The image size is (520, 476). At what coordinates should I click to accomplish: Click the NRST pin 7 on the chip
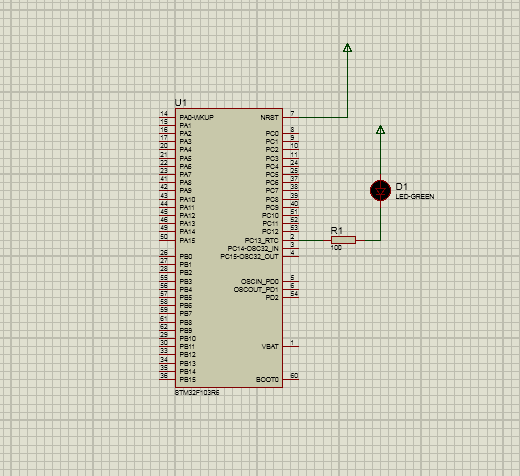291,117
